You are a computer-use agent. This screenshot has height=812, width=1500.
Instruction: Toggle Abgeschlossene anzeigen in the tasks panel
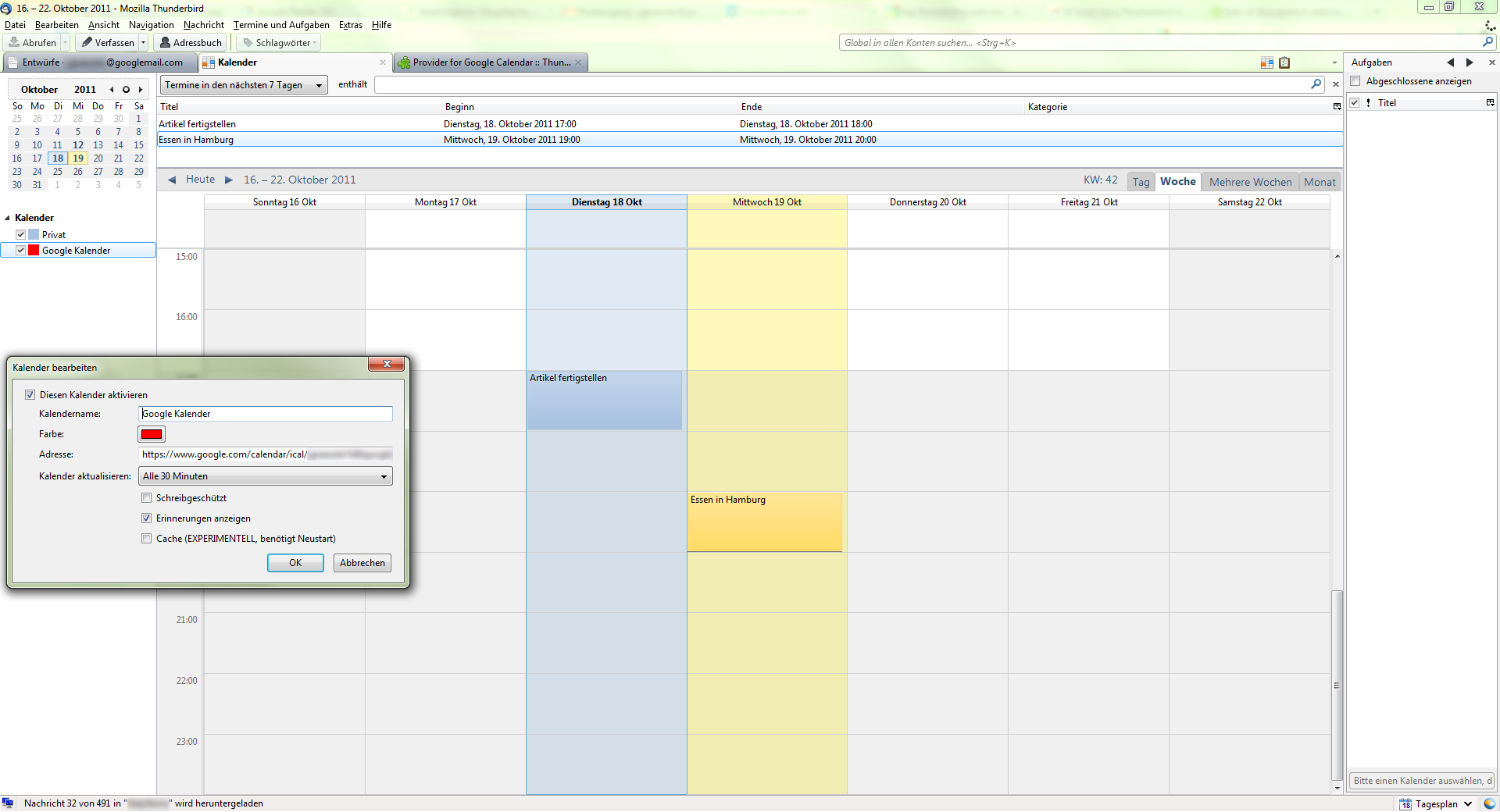pos(1355,81)
